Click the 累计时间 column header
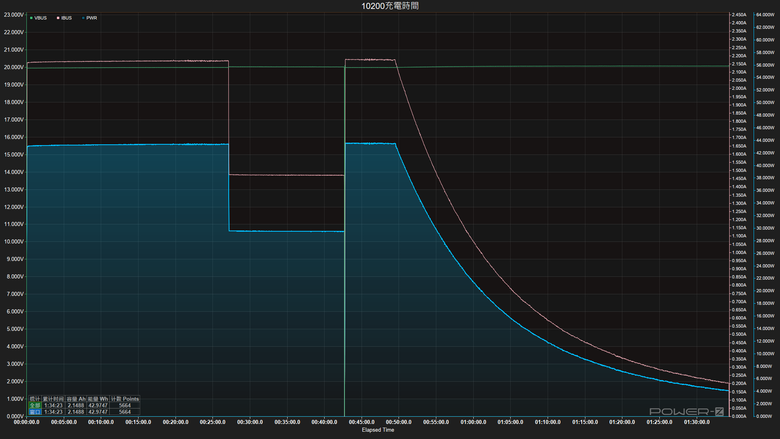780x439 pixels. [x=53, y=399]
